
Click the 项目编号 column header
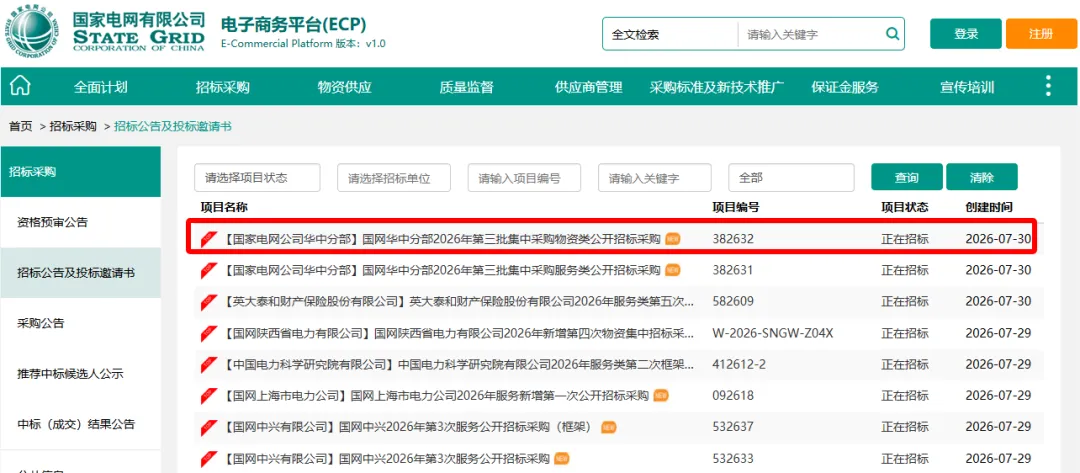coord(736,207)
